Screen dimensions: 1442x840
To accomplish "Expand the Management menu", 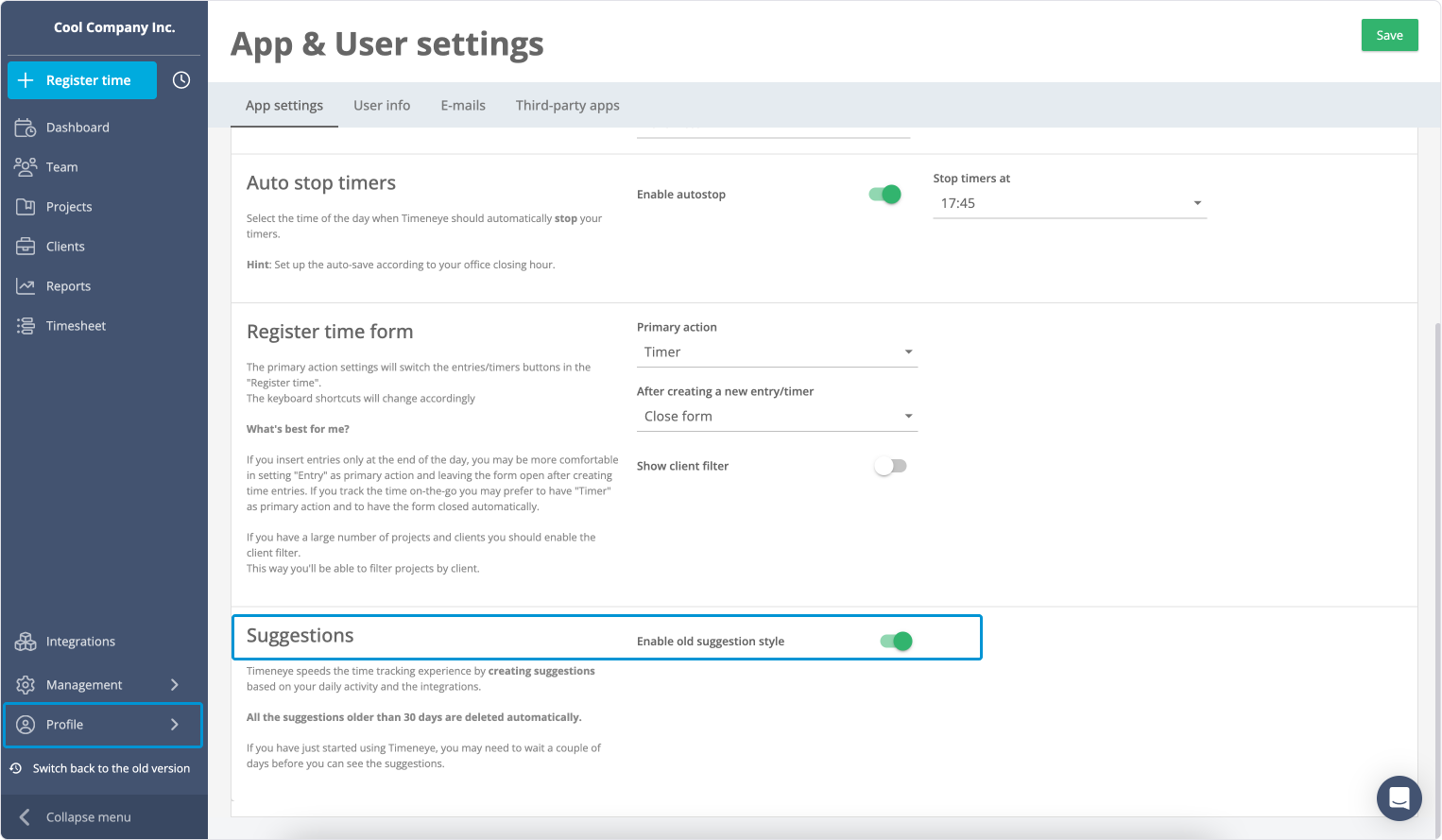I will pos(84,684).
